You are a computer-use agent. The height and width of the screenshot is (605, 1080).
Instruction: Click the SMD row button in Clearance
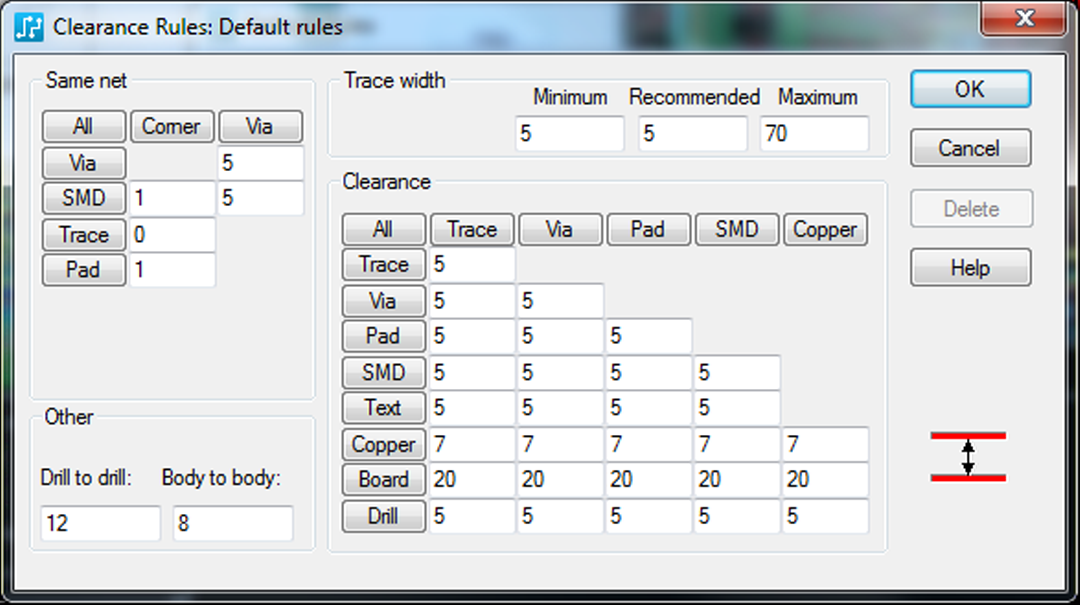384,373
